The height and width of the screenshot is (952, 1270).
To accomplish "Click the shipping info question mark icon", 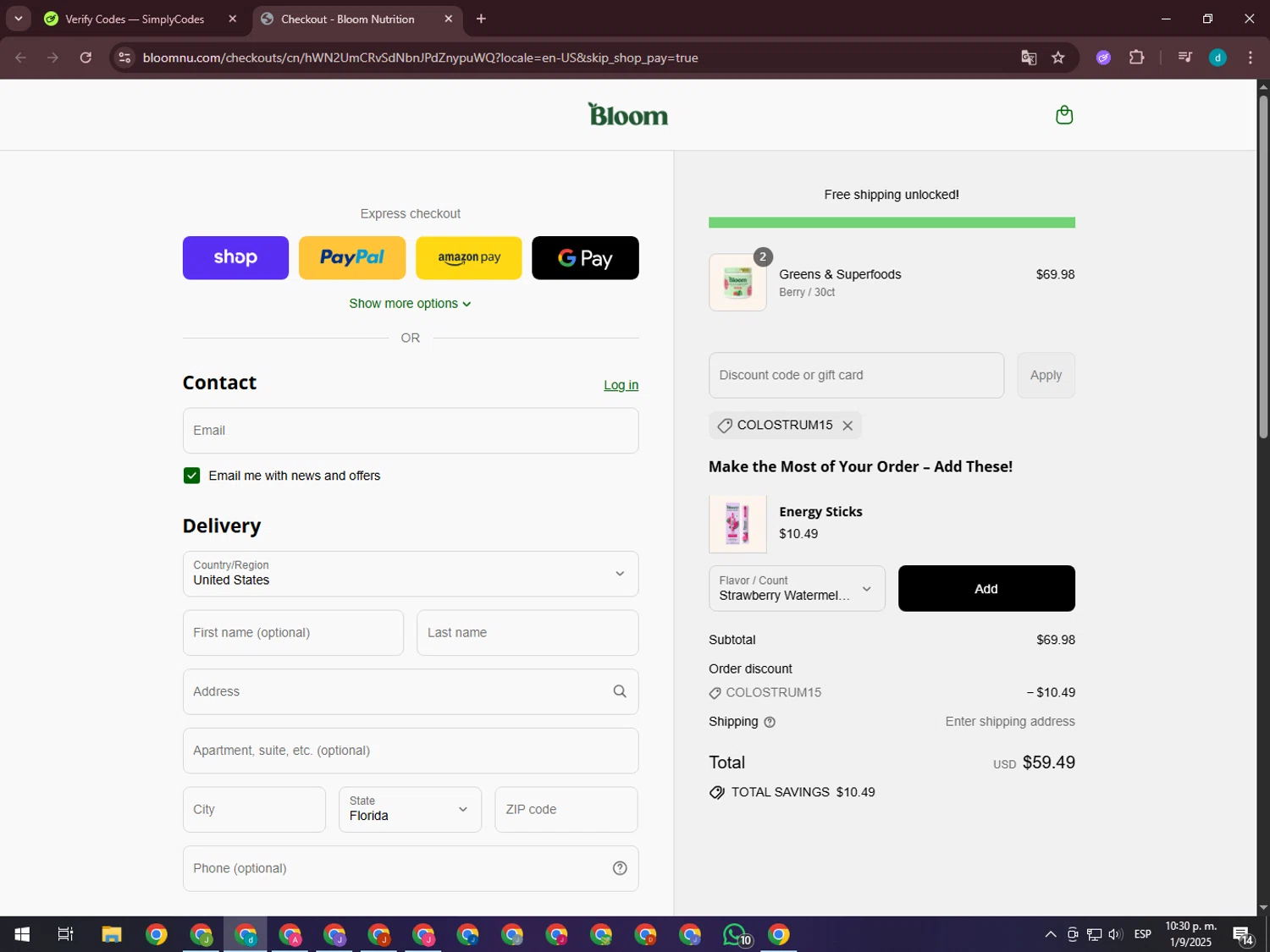I will 770,722.
